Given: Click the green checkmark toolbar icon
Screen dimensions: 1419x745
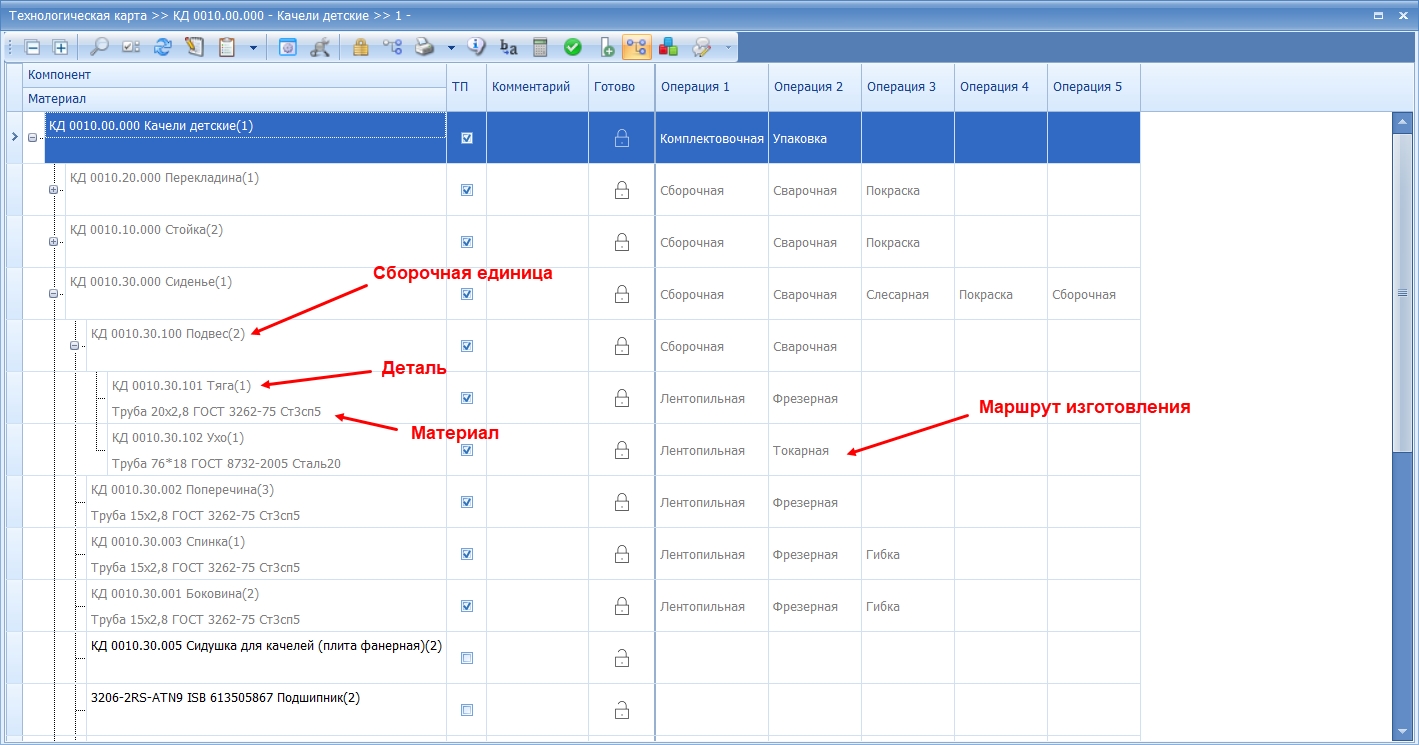Looking at the screenshot, I should pyautogui.click(x=573, y=47).
